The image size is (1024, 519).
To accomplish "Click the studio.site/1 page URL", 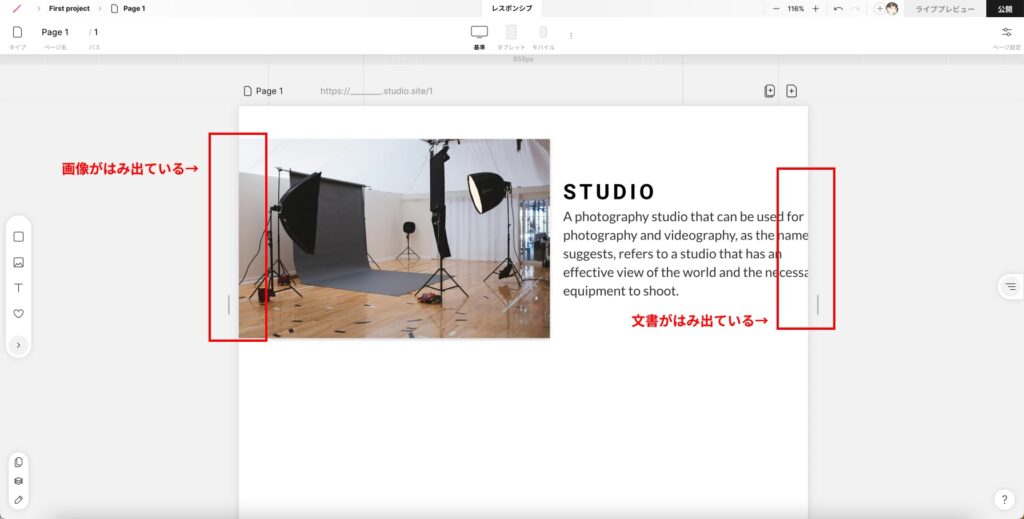I will pyautogui.click(x=376, y=91).
